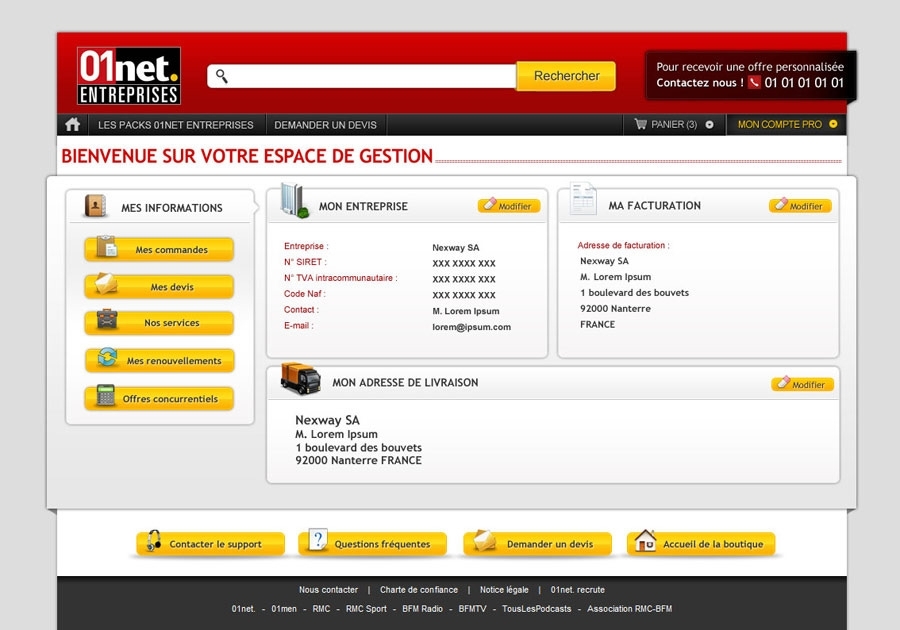Click the building icon beside Mon Entreprise
The width and height of the screenshot is (900, 630).
tap(295, 200)
